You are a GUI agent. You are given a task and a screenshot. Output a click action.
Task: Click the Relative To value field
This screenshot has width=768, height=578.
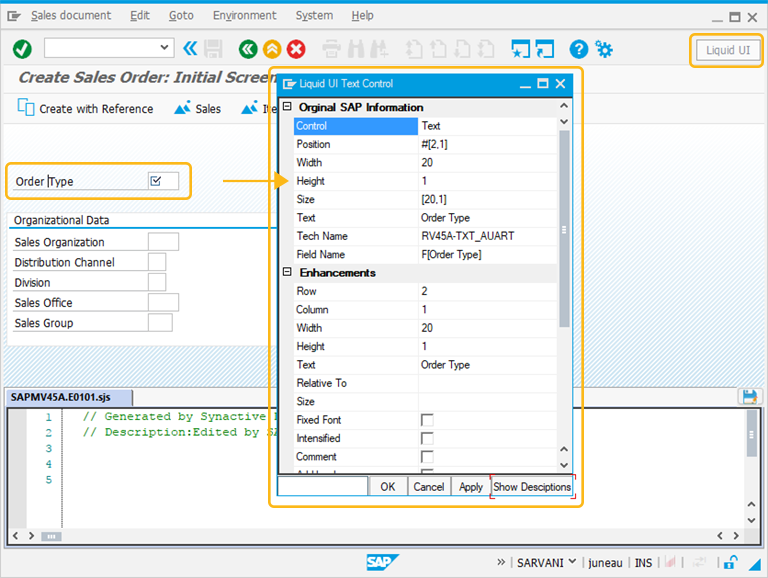click(487, 383)
